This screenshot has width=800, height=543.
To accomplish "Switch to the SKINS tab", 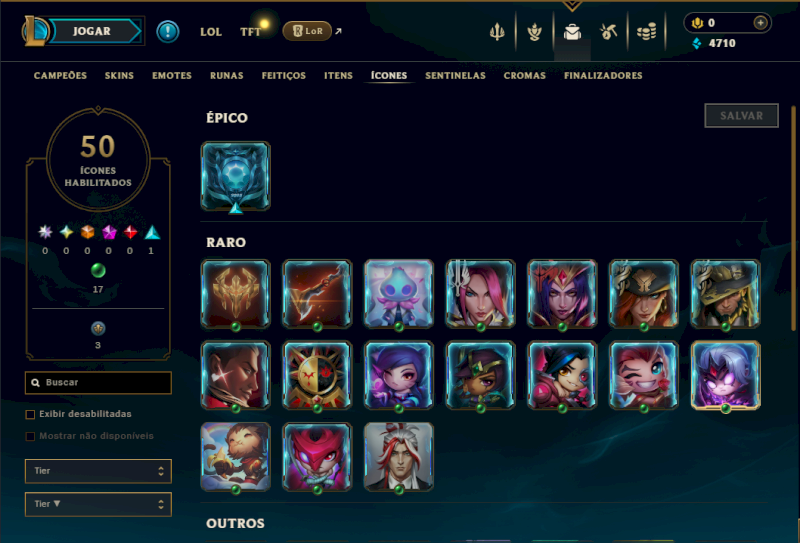I will [119, 76].
